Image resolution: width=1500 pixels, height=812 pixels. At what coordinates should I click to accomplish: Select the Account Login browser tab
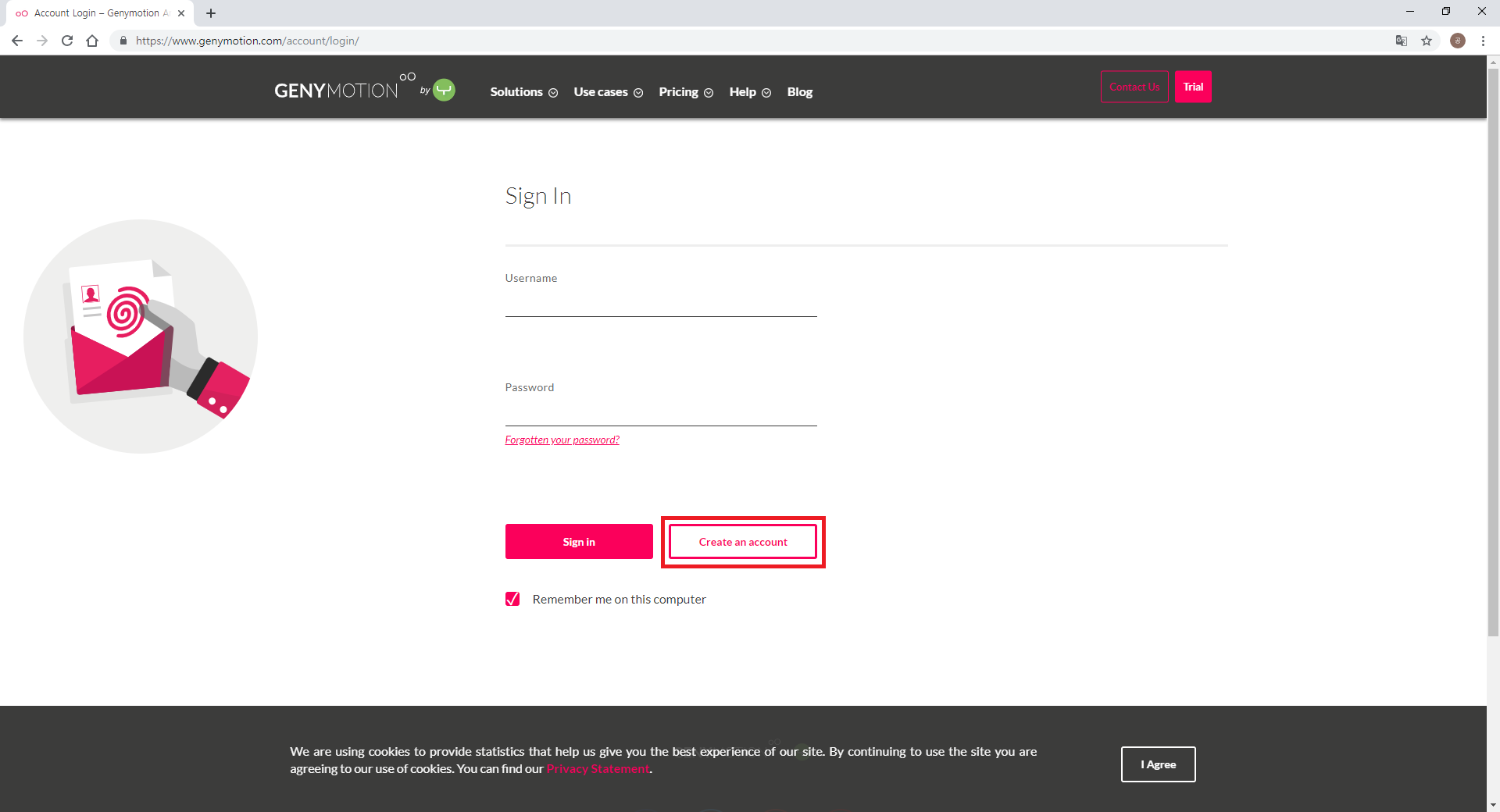click(x=100, y=13)
